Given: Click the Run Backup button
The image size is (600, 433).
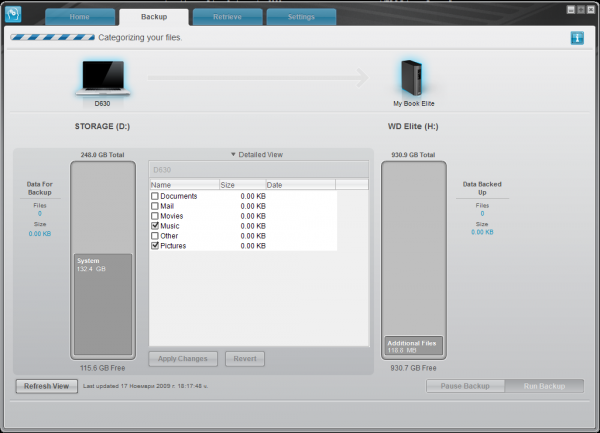Looking at the screenshot, I should (545, 386).
